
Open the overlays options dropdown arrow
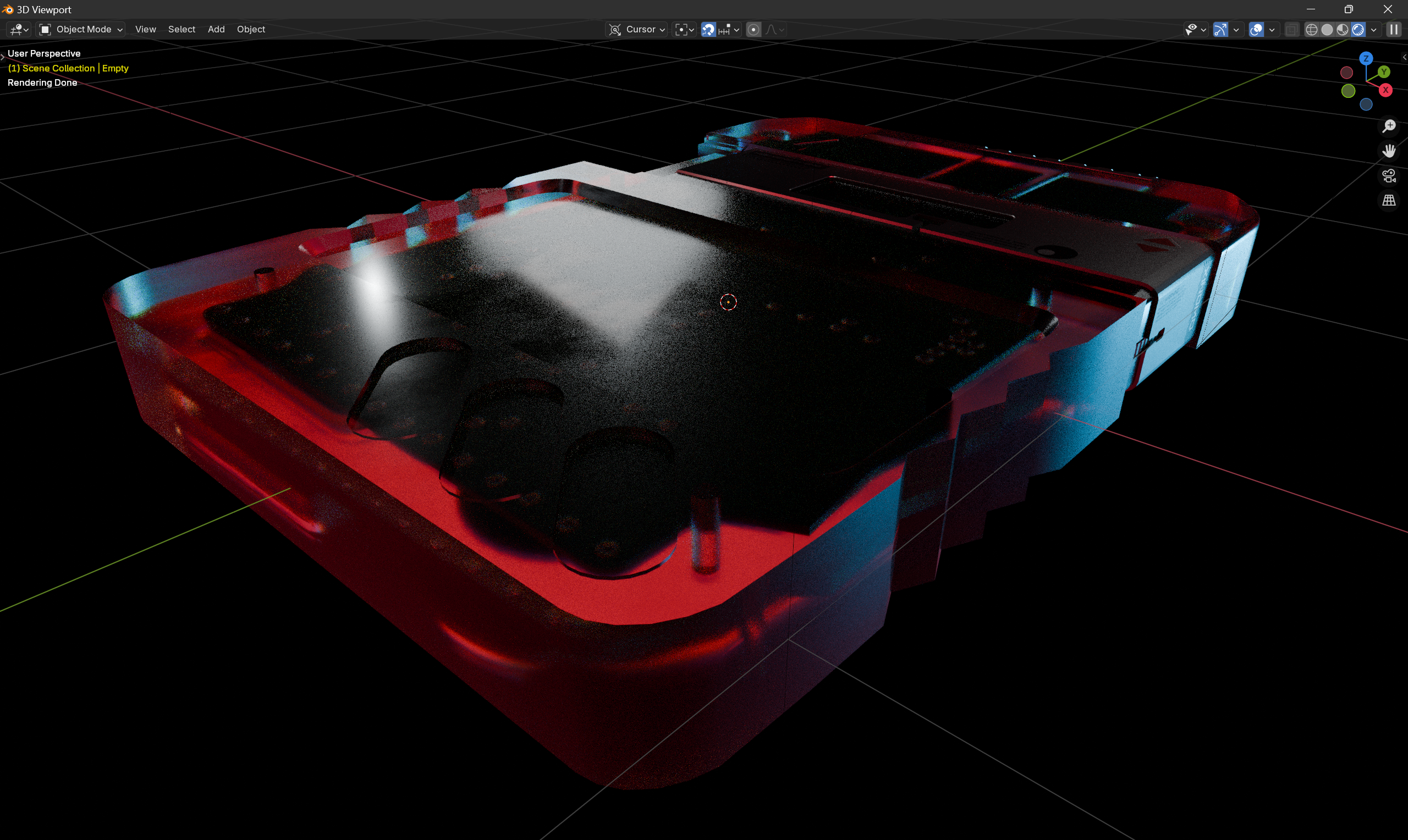tap(1272, 30)
